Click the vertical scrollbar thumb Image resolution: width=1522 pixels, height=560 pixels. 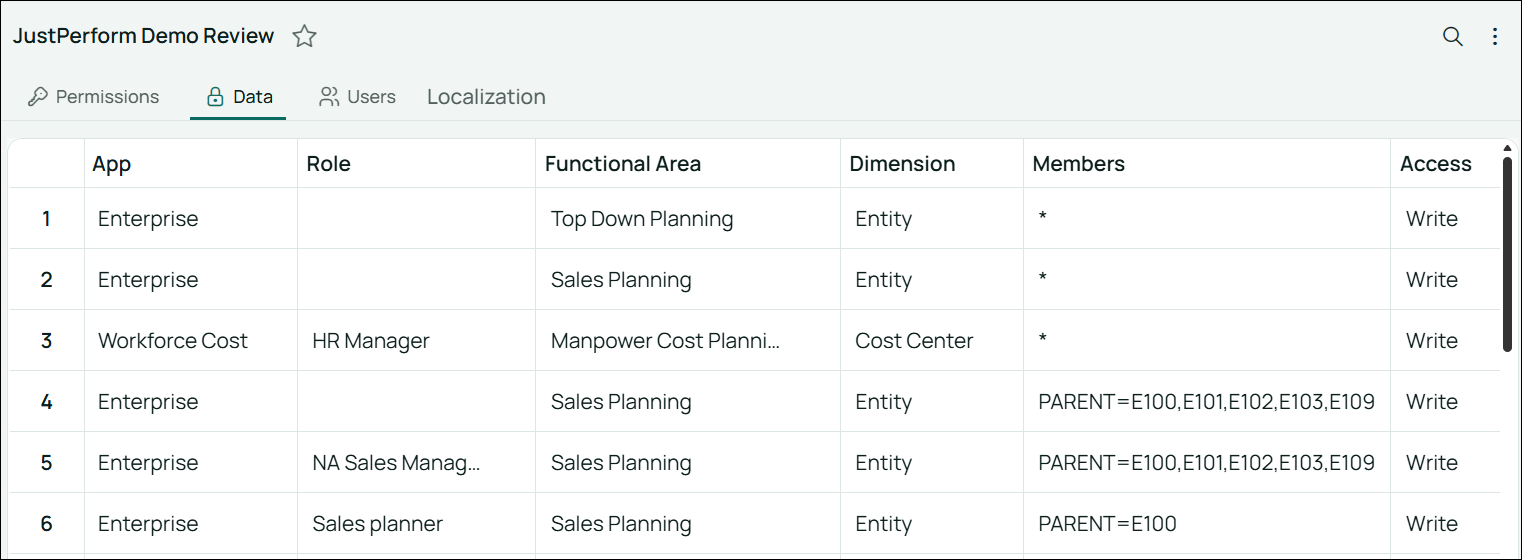[1507, 254]
